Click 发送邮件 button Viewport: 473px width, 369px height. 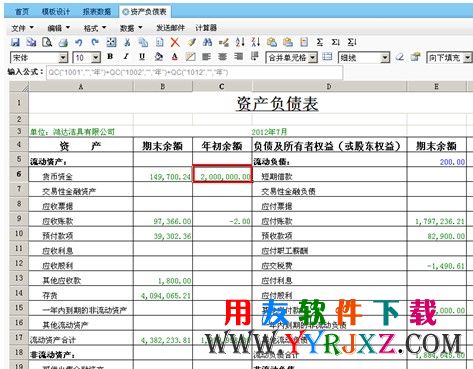pos(170,28)
